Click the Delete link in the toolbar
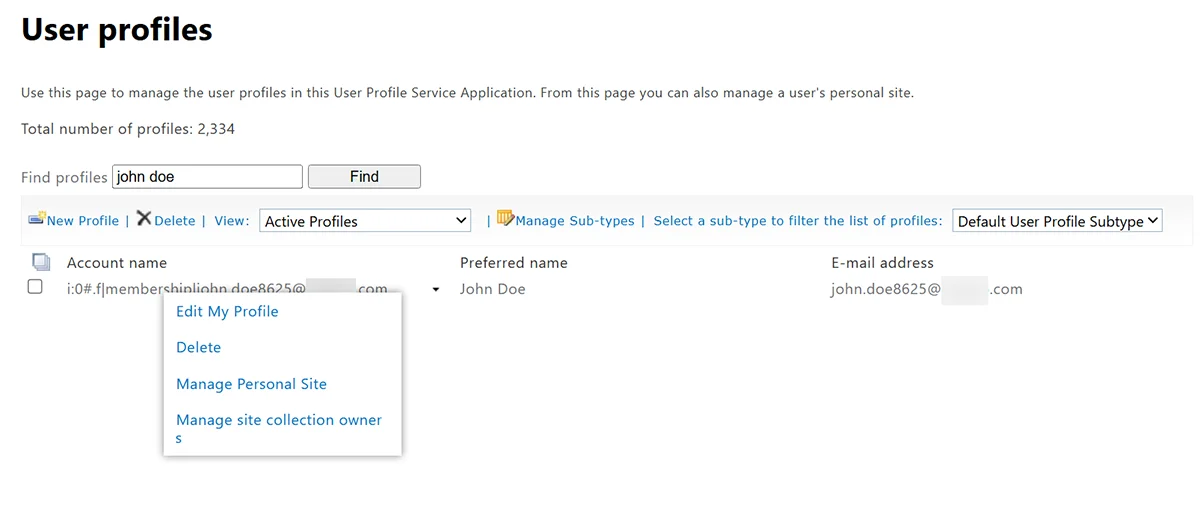Image resolution: width=1200 pixels, height=517 pixels. tap(175, 221)
